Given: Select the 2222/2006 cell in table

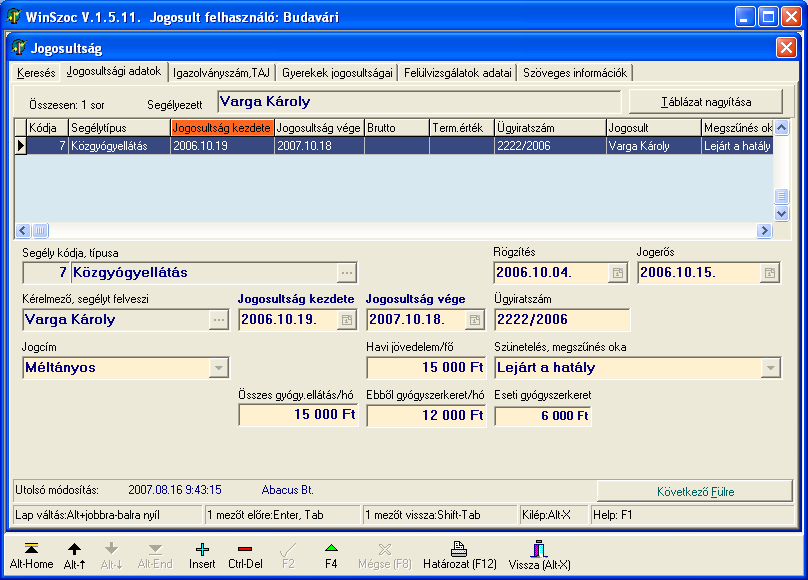Looking at the screenshot, I should [x=550, y=146].
